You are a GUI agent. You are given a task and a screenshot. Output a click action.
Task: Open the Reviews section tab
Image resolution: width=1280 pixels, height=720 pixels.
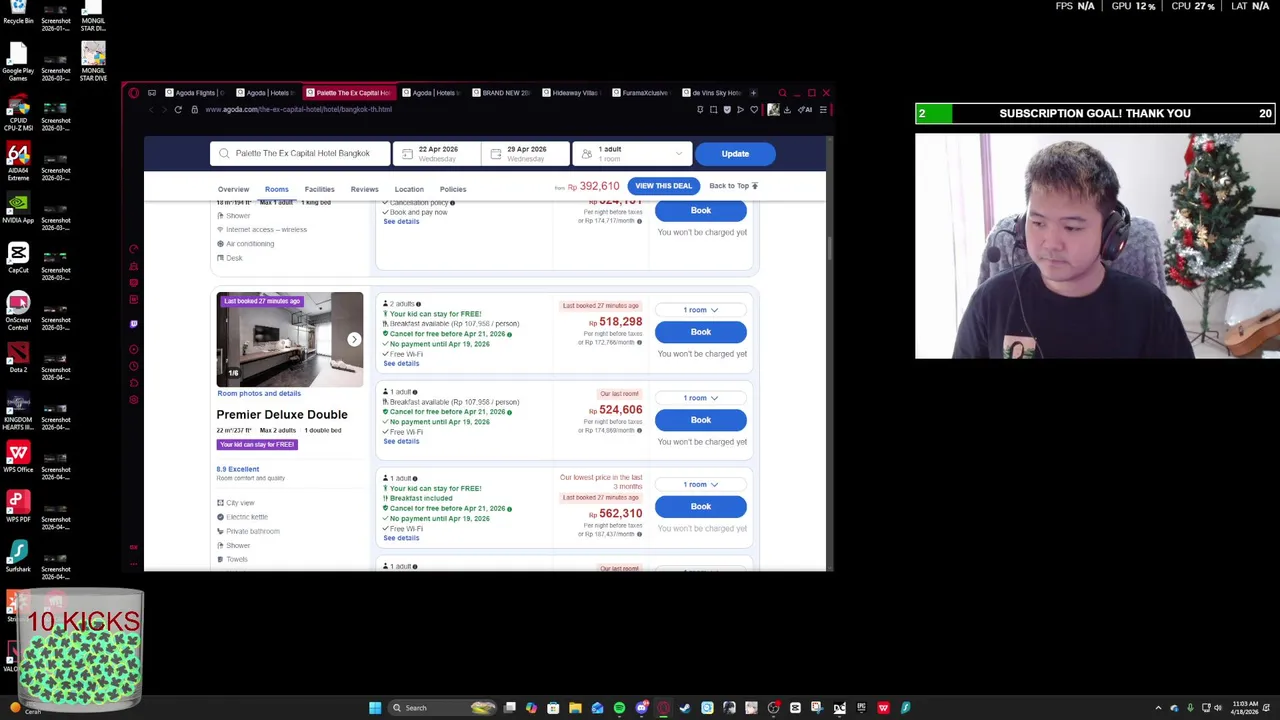pos(364,189)
